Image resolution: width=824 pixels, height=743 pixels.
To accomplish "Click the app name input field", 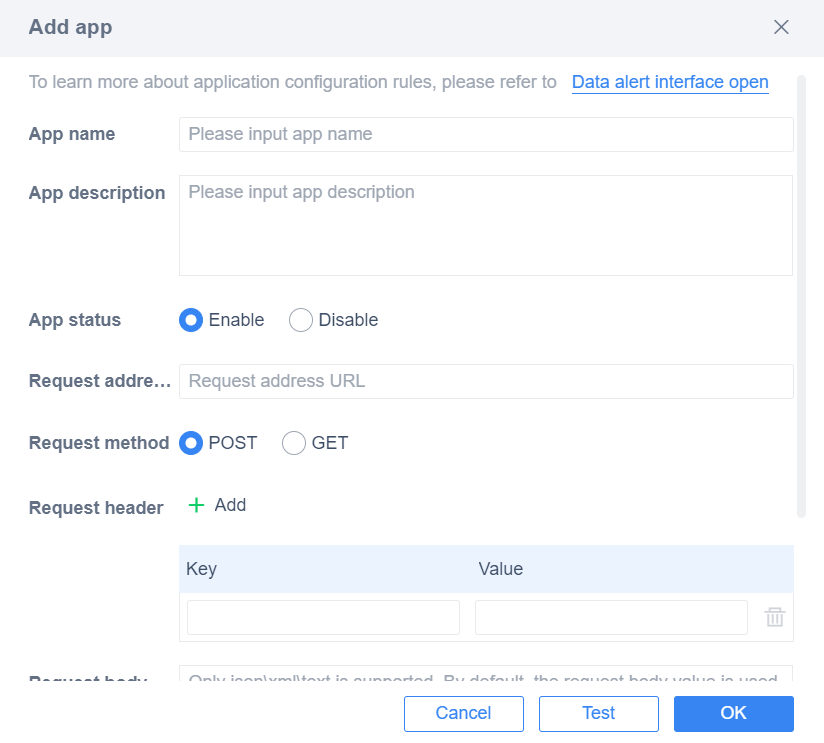I will (x=486, y=134).
